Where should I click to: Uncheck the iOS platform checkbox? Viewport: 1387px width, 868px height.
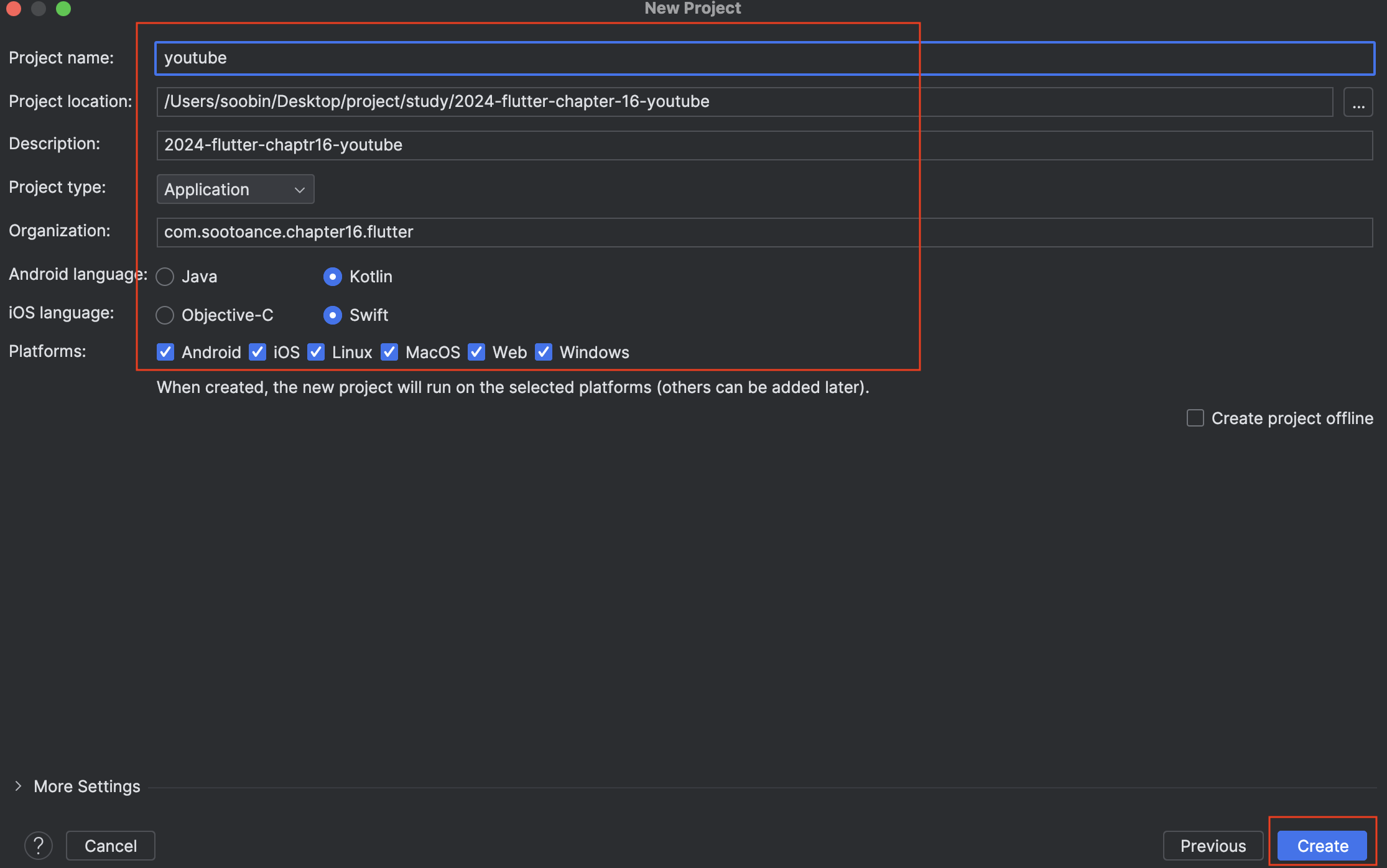[257, 352]
